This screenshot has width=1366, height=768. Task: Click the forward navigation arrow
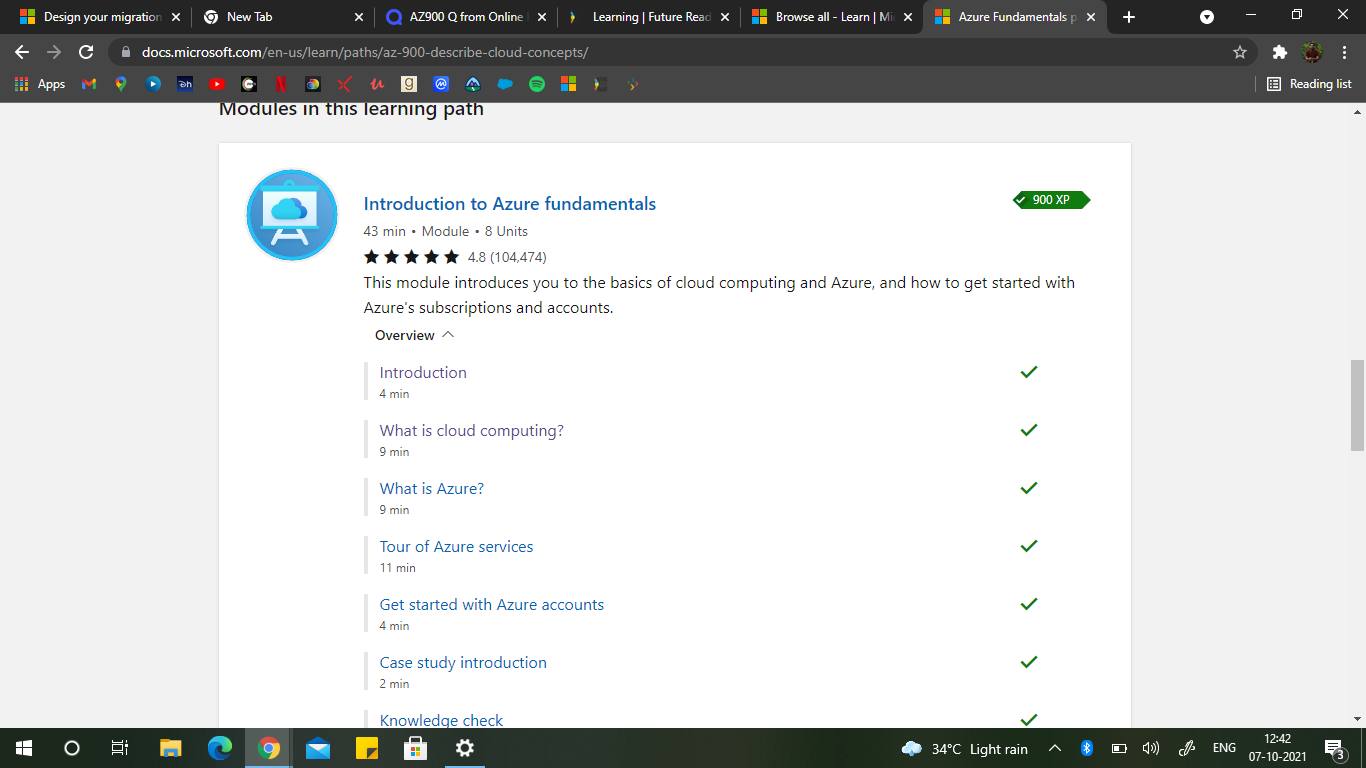(x=54, y=52)
